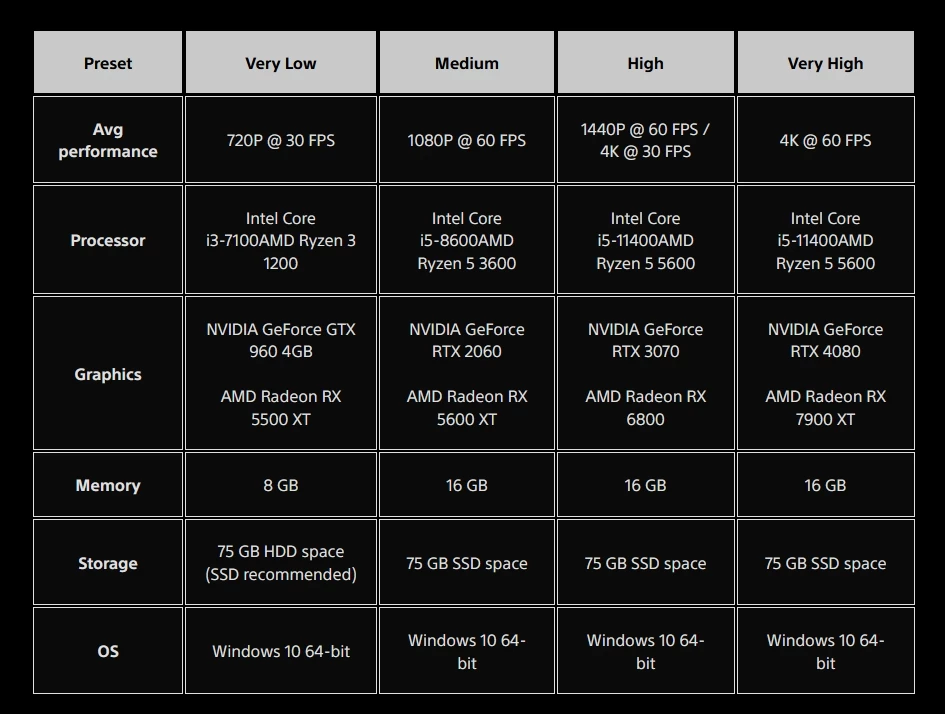Select the High column header

pyautogui.click(x=645, y=63)
